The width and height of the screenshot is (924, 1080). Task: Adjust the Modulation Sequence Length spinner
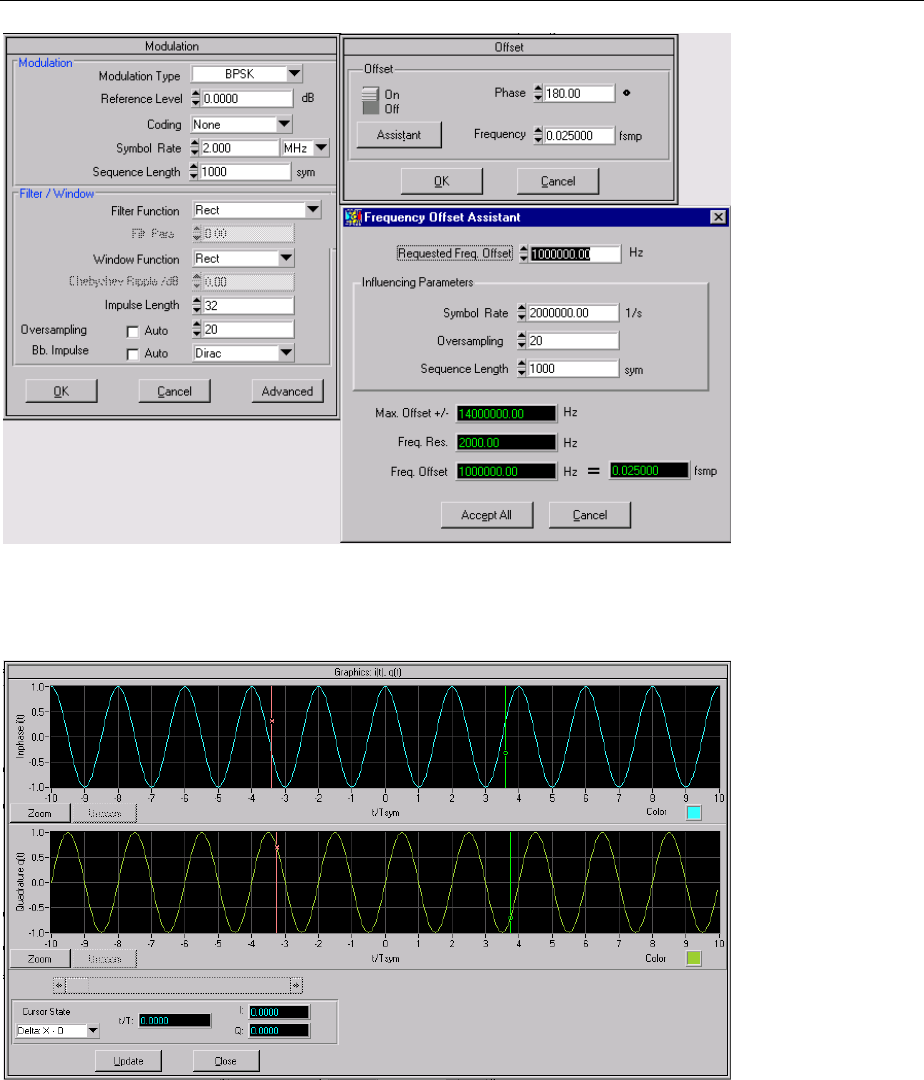pos(193,172)
